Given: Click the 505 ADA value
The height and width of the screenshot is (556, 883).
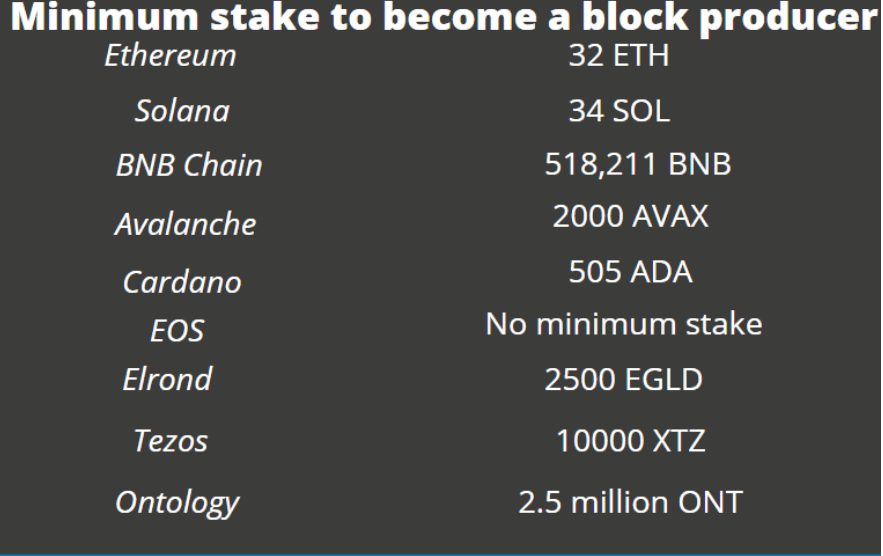Looking at the screenshot, I should (630, 272).
